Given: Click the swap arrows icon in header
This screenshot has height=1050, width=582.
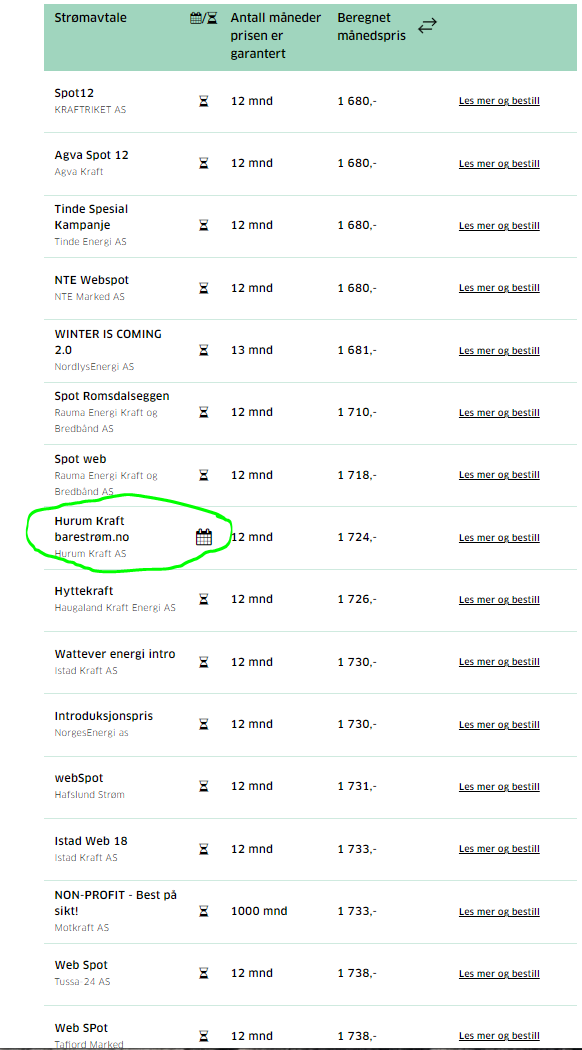Looking at the screenshot, I should (x=427, y=26).
